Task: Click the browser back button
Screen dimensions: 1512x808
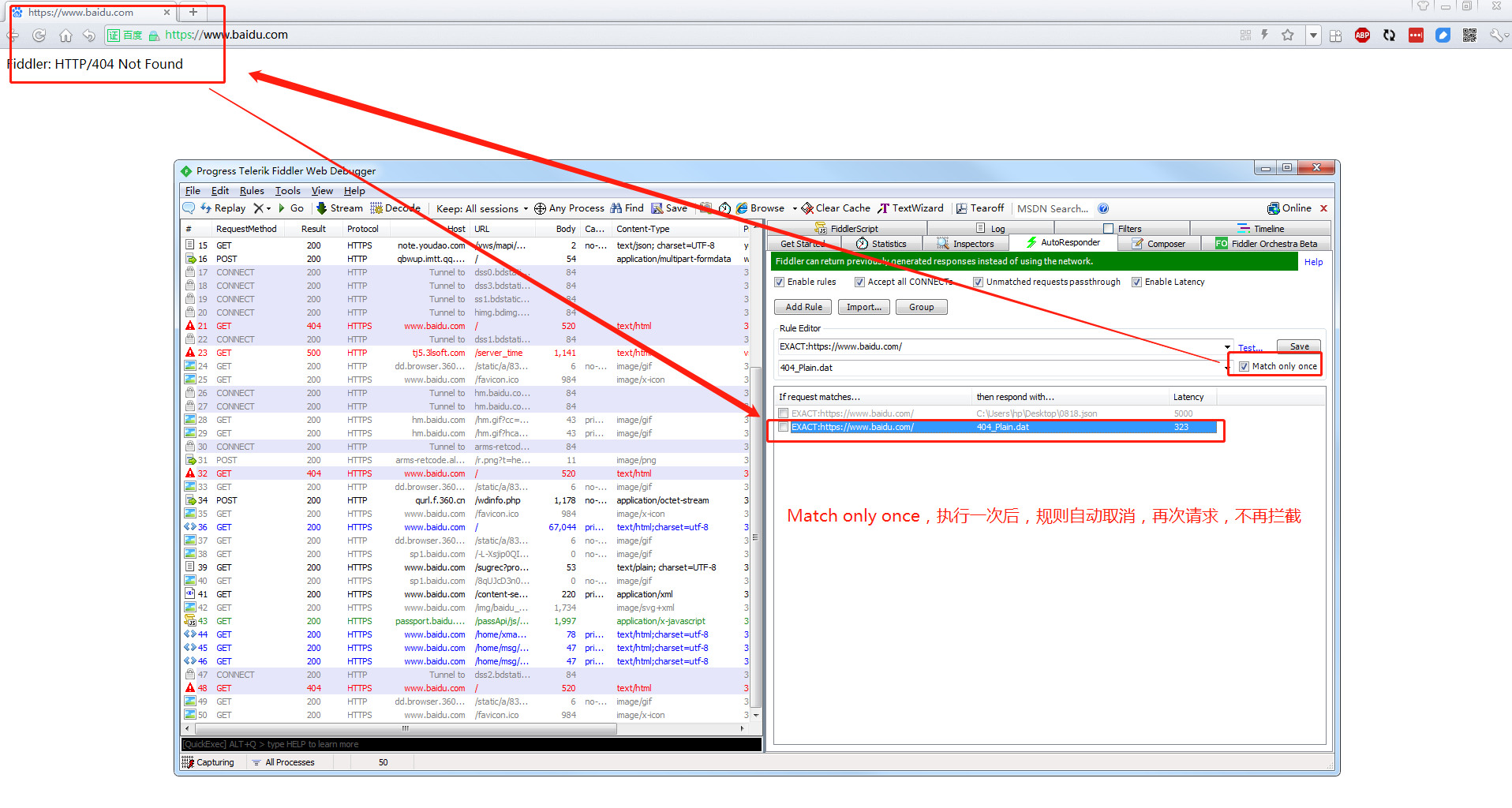Action: (13, 36)
